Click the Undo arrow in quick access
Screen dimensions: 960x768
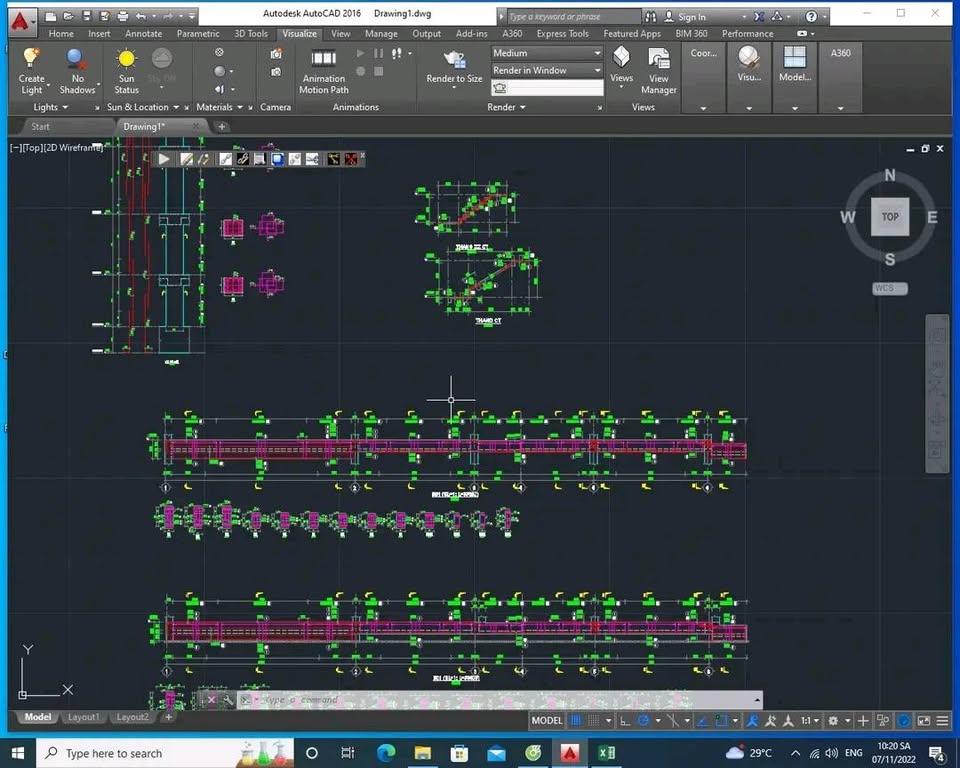tap(141, 16)
